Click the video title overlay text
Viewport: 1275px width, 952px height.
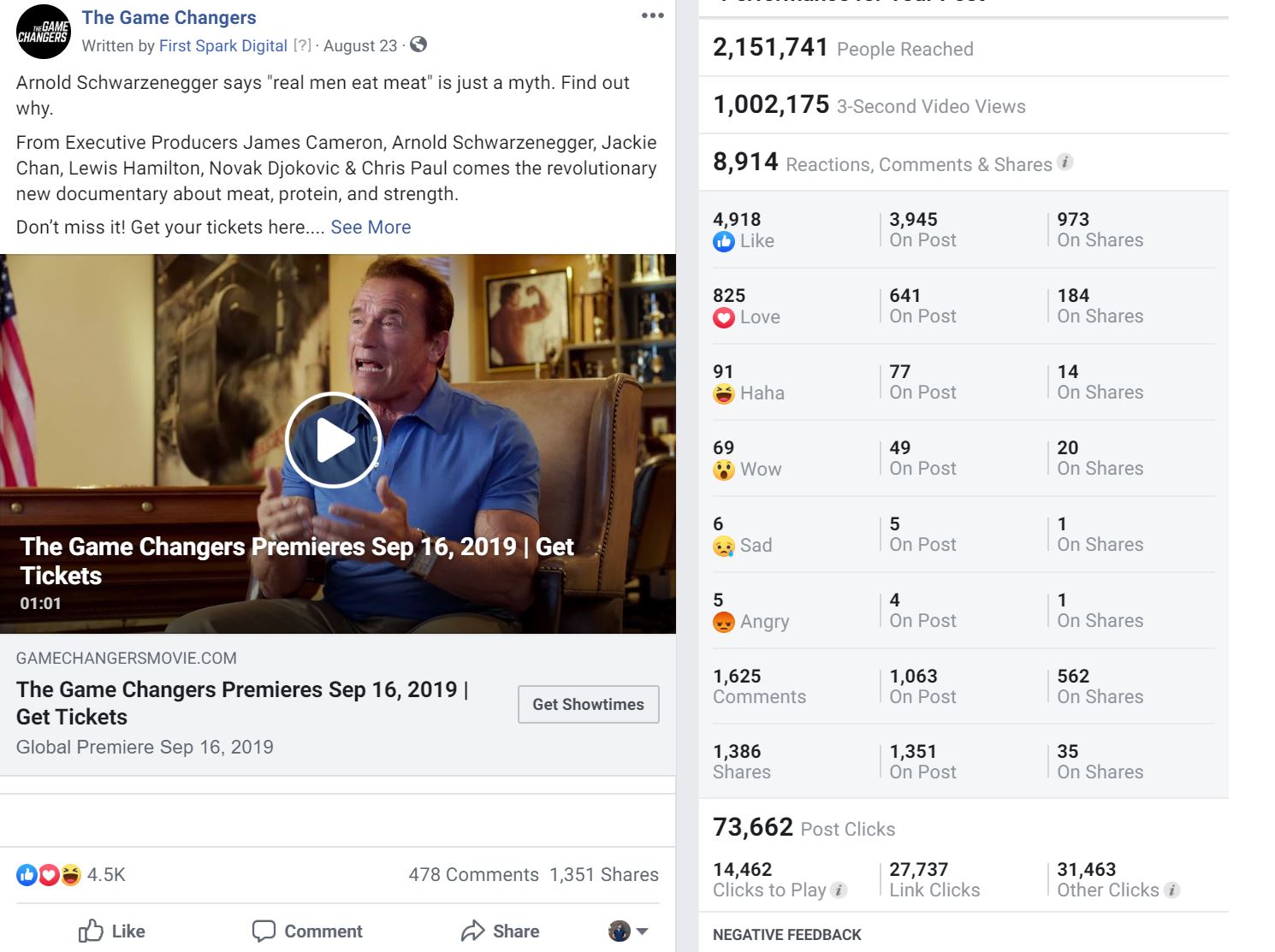pyautogui.click(x=296, y=561)
